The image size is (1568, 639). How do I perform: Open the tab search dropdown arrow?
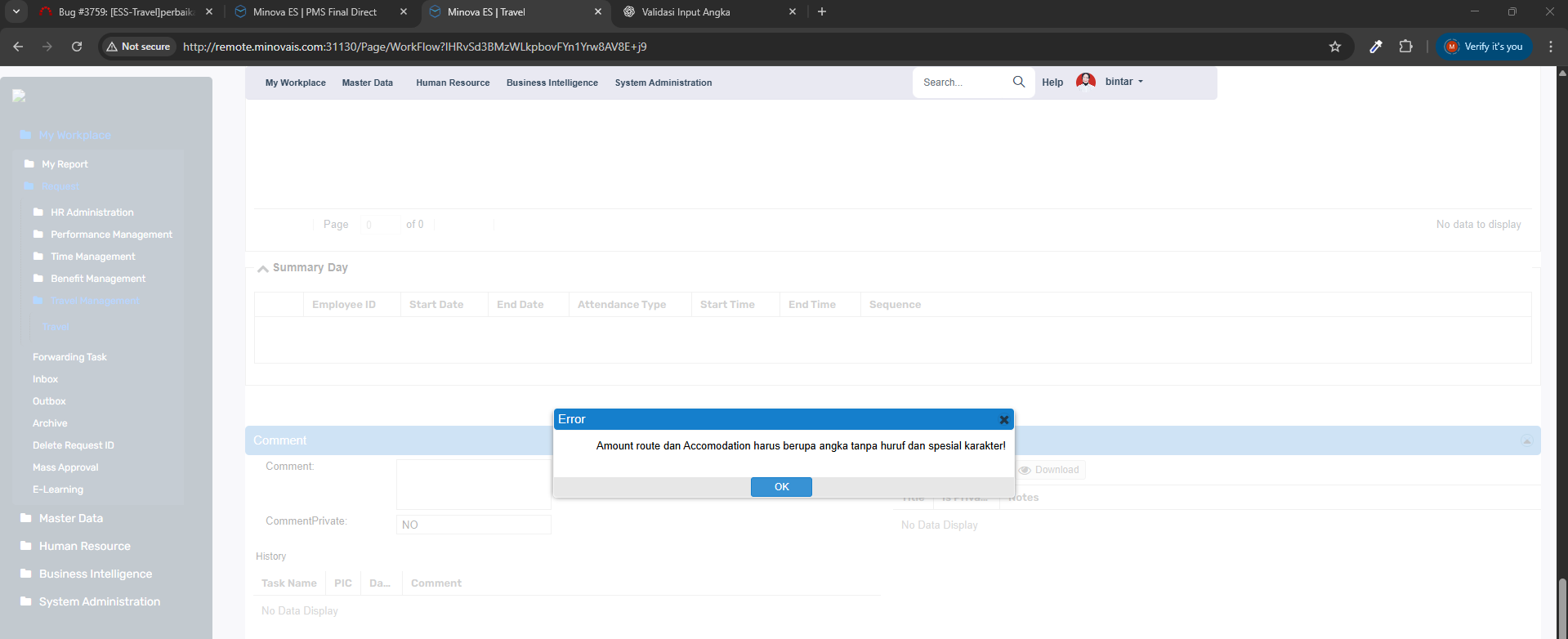point(16,11)
